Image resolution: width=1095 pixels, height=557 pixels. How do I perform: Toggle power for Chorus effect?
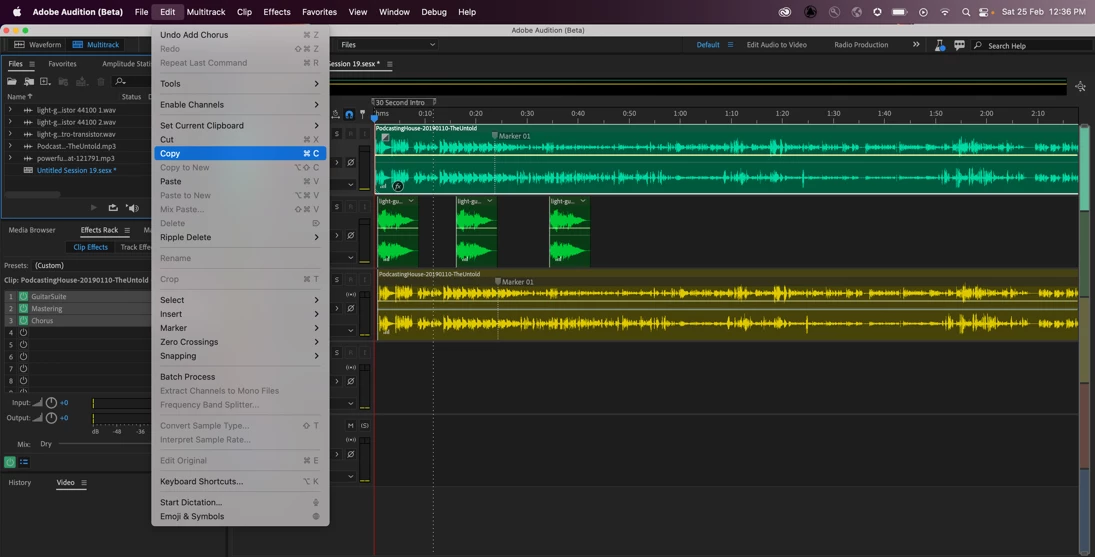23,320
